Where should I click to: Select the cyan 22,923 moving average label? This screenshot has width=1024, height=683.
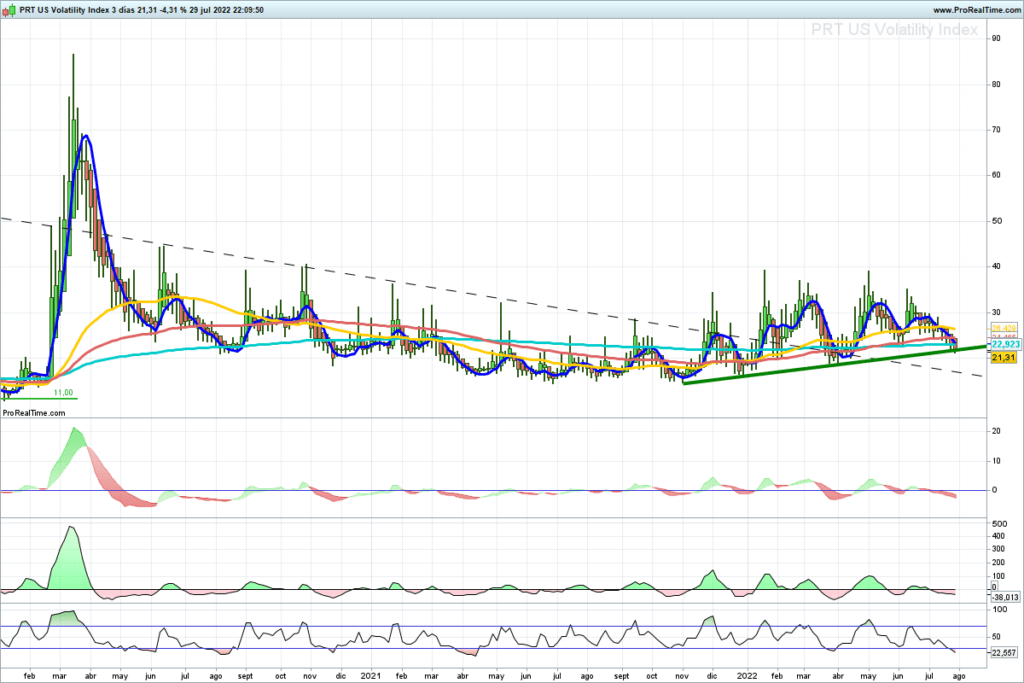pyautogui.click(x=1006, y=344)
